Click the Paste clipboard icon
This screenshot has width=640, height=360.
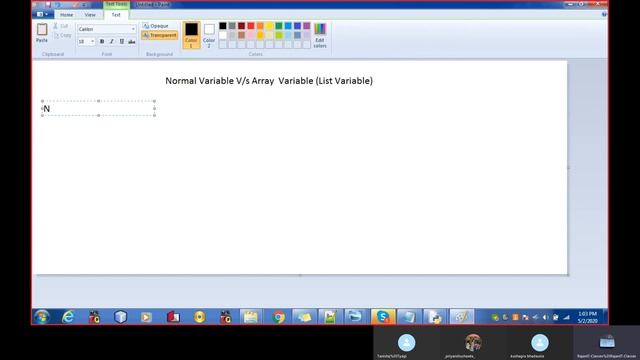(42, 30)
